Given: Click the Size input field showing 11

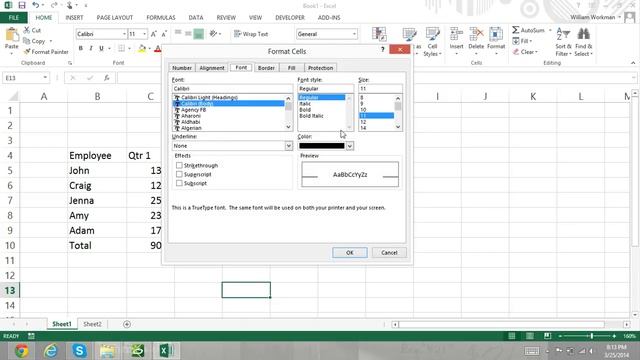Looking at the screenshot, I should pos(380,89).
